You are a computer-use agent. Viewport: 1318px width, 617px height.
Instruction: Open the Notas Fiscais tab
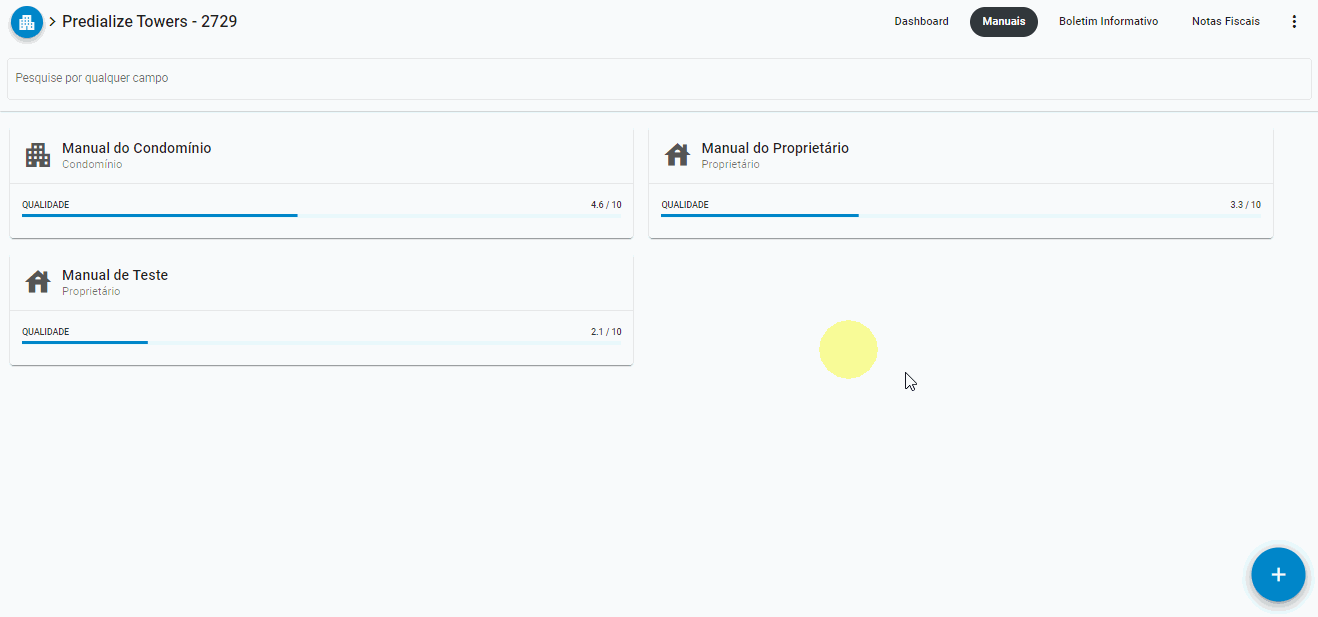1225,21
